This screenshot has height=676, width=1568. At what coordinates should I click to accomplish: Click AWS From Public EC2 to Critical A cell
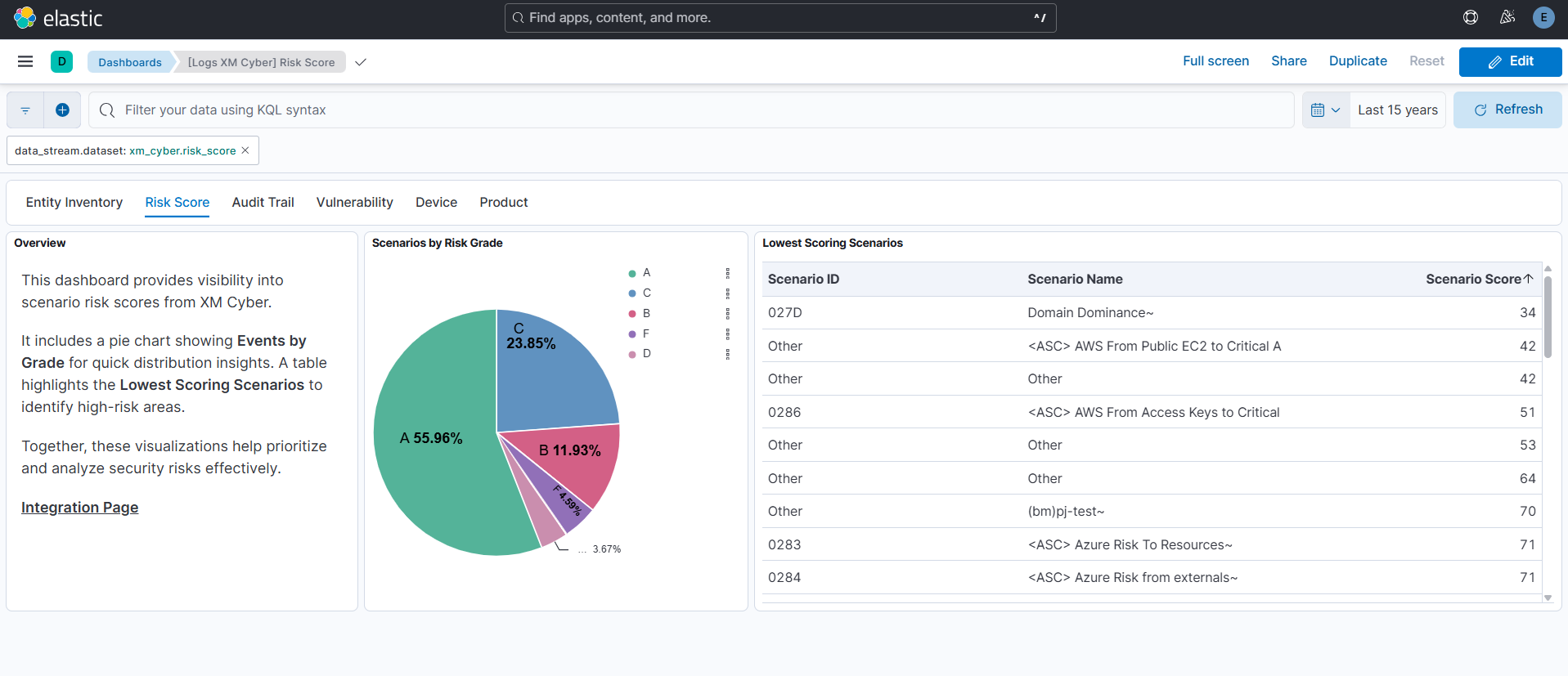coord(1154,346)
